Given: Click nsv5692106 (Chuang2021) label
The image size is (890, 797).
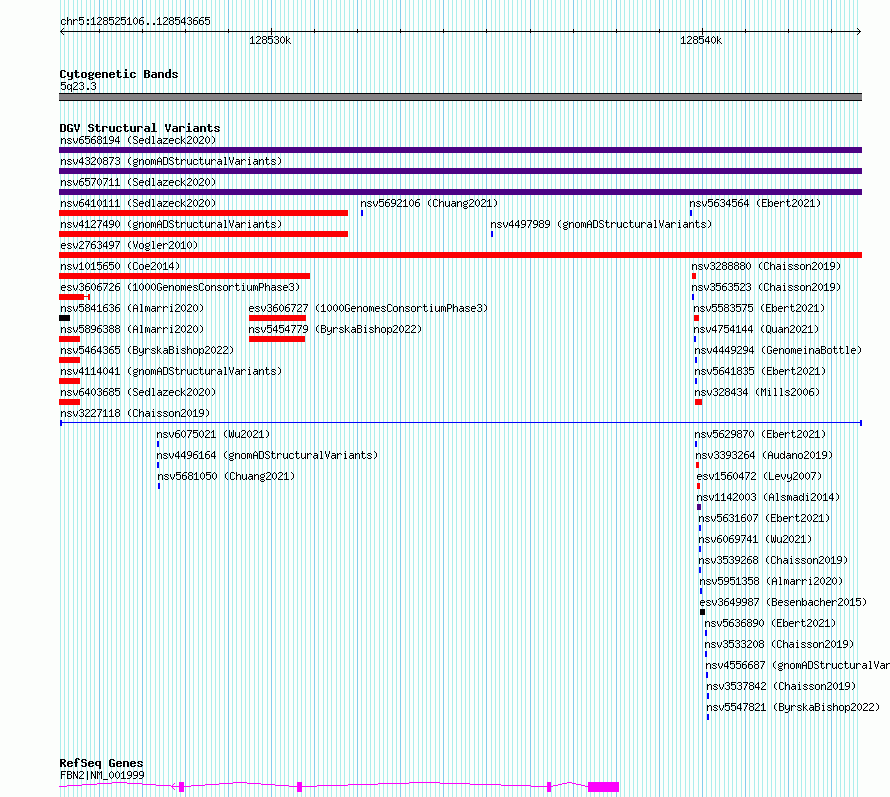Looking at the screenshot, I should pos(429,203).
